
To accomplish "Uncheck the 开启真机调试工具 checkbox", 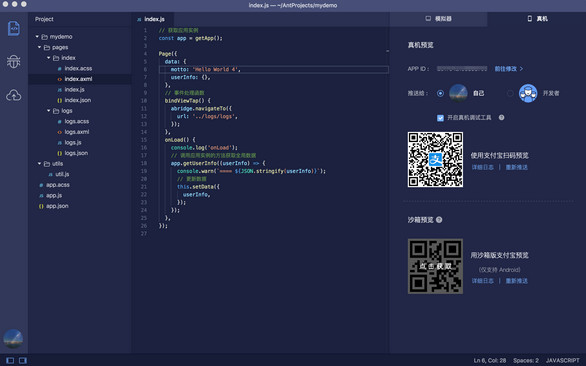I will tap(440, 118).
